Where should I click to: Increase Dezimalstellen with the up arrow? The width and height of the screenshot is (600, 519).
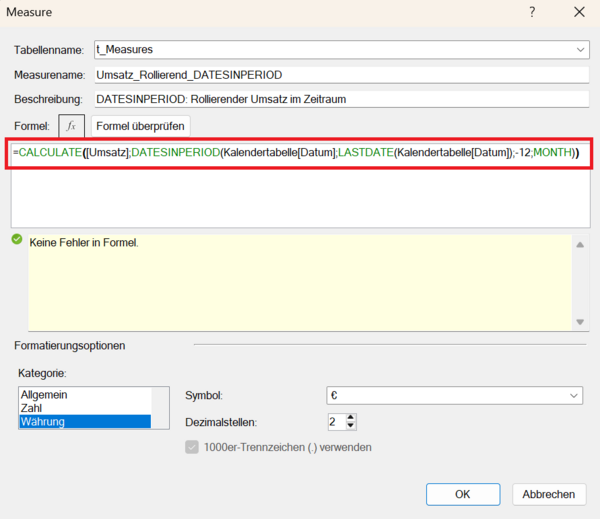(351, 417)
